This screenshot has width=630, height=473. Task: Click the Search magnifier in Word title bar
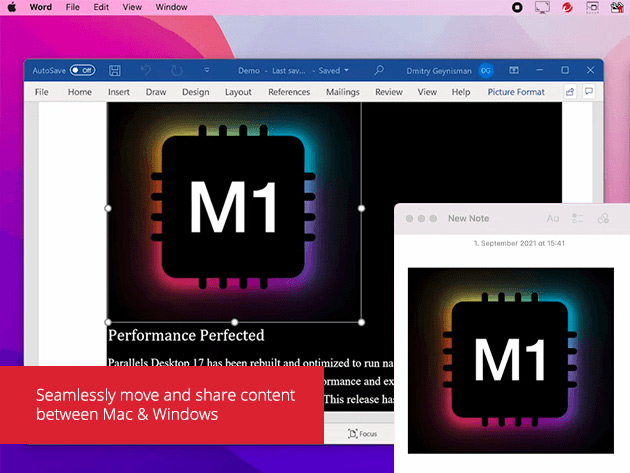coord(379,70)
